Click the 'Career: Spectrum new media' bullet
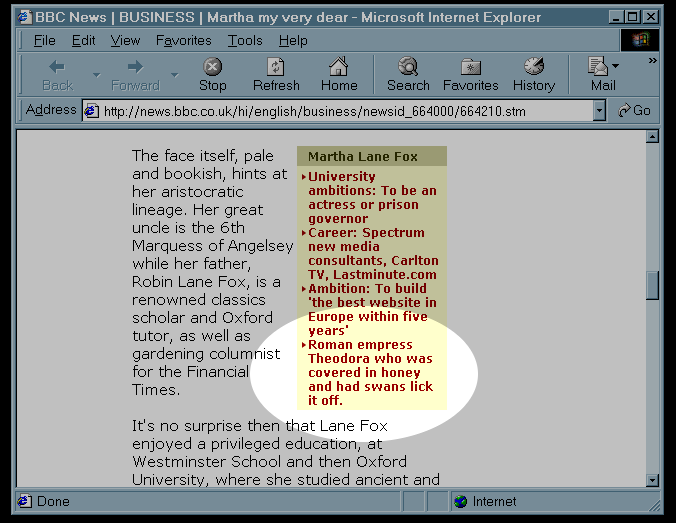This screenshot has width=676, height=523. [x=373, y=254]
